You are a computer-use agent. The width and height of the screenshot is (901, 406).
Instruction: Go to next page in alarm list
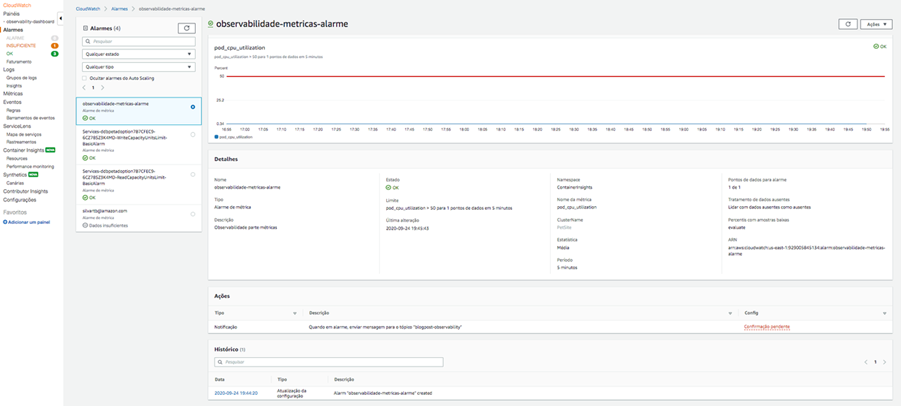tap(102, 88)
